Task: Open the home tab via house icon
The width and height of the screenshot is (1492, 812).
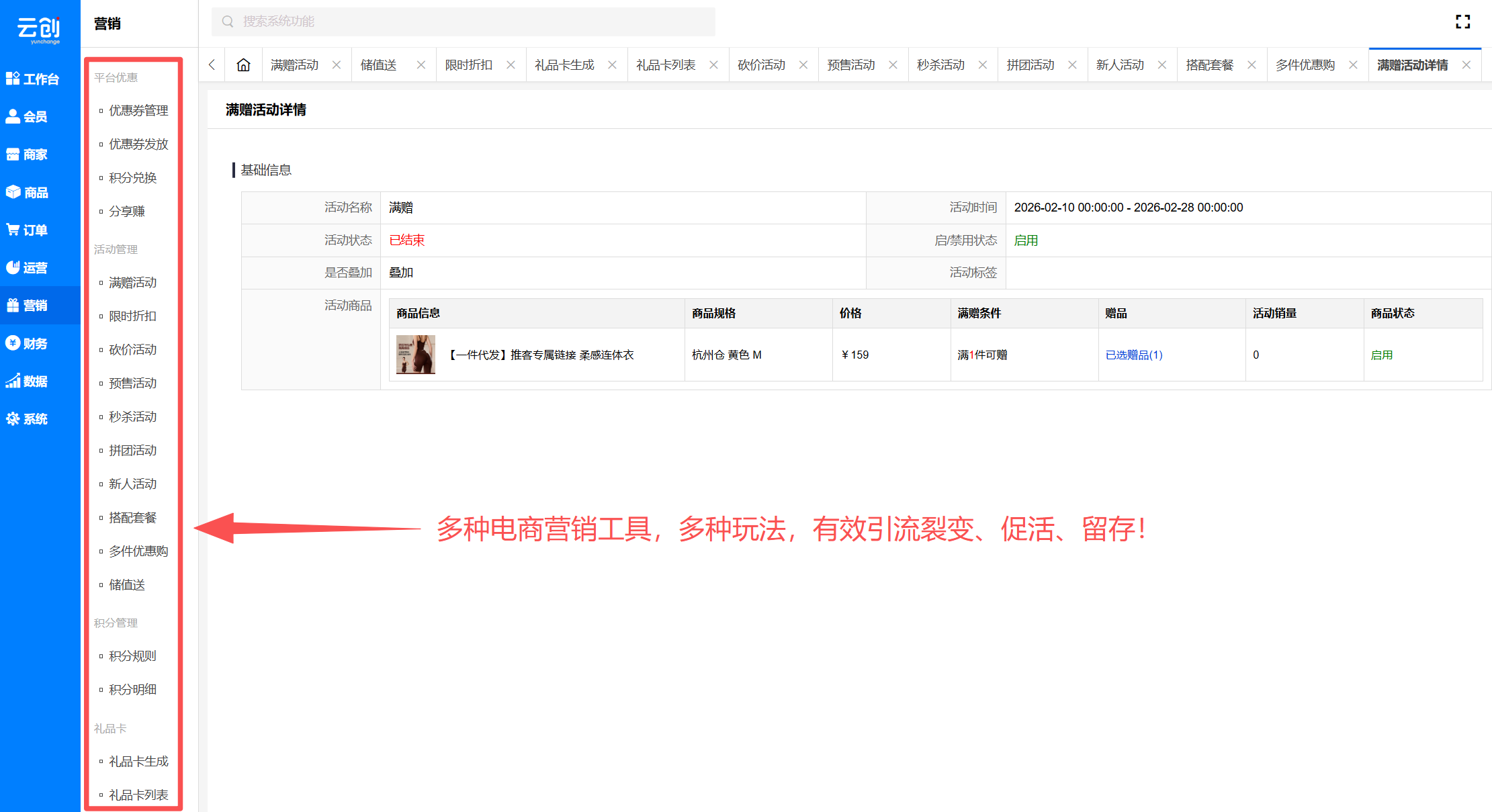Action: pos(243,64)
